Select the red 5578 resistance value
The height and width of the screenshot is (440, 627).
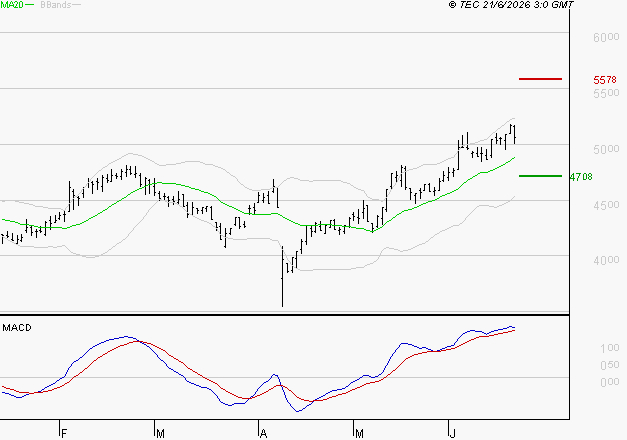click(x=605, y=80)
